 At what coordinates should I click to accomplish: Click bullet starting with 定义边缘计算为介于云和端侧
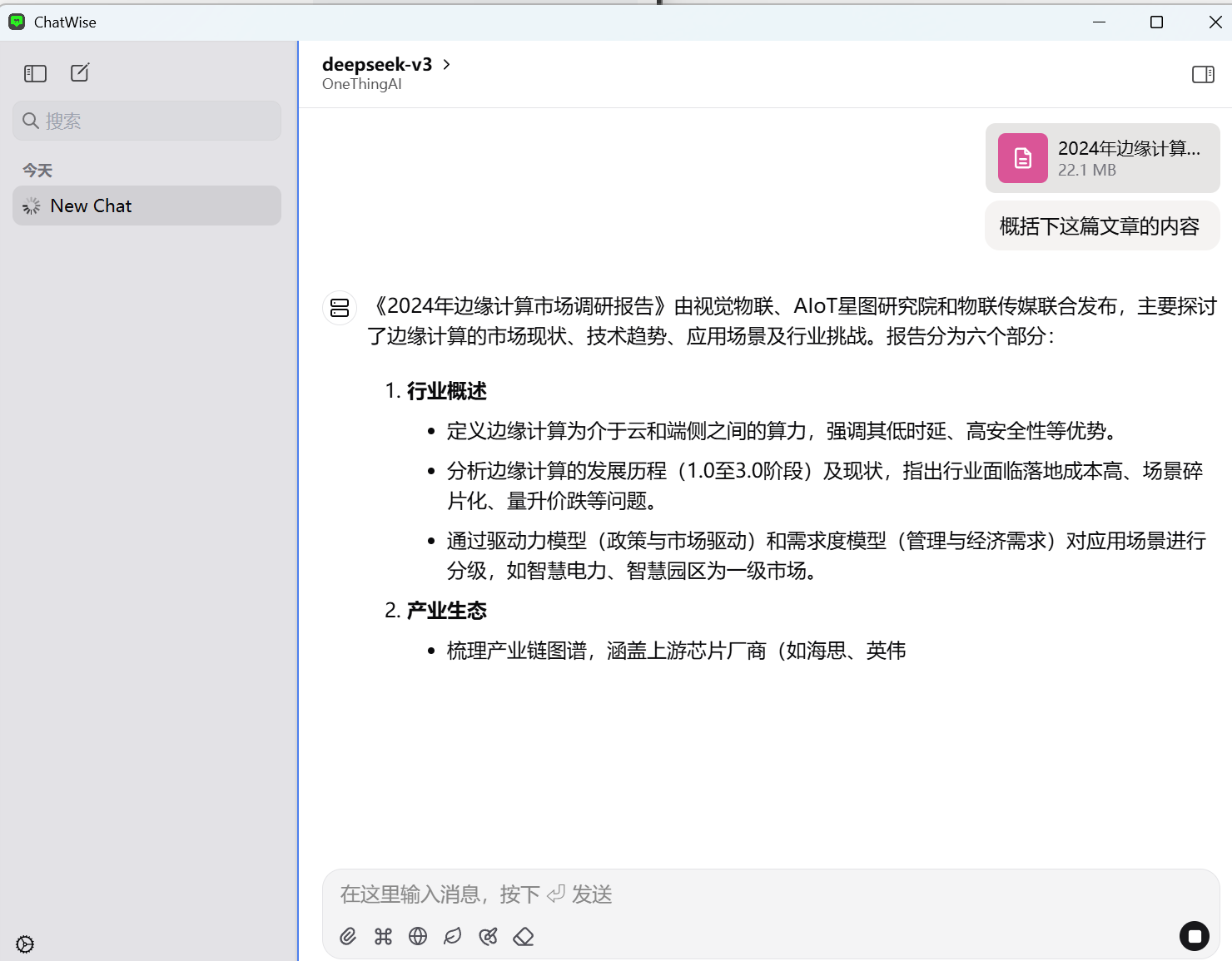[x=782, y=431]
